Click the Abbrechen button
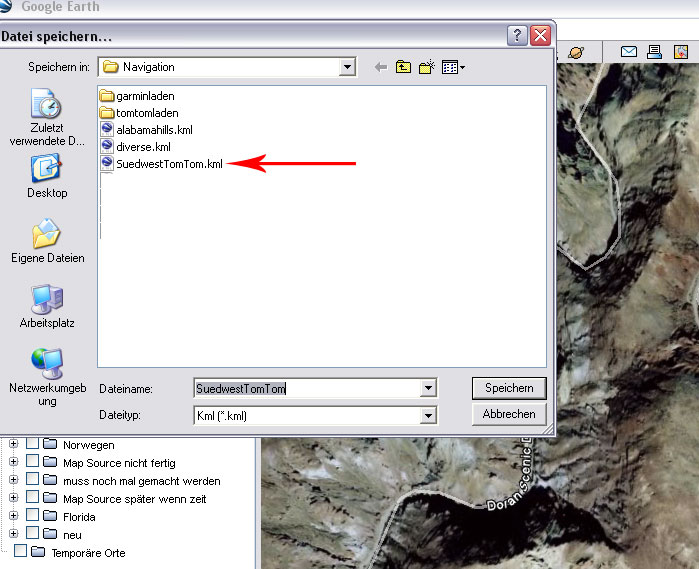Screen dimensions: 699x569 (509, 414)
